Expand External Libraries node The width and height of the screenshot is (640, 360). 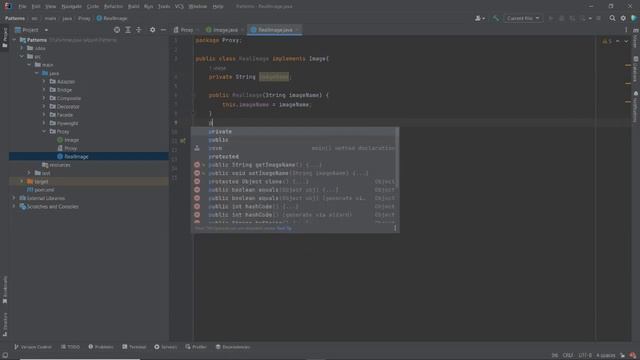(14, 198)
